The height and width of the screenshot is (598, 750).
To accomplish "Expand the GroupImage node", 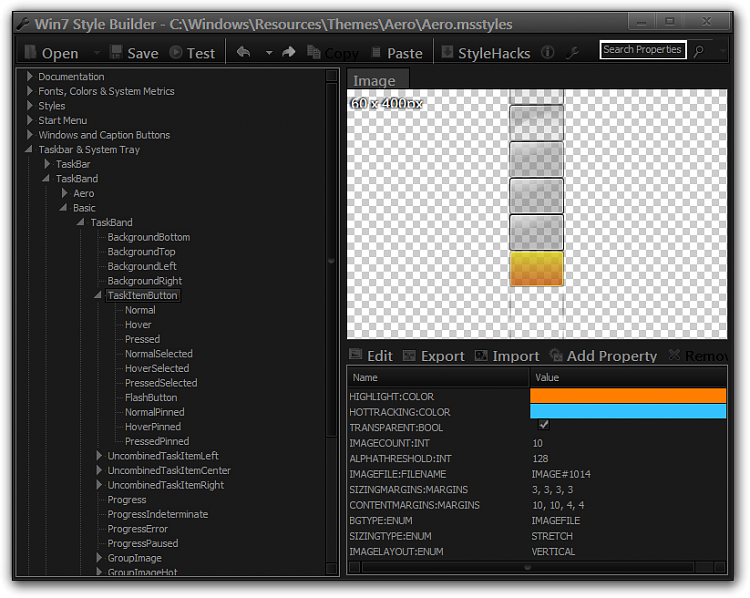I will click(99, 558).
